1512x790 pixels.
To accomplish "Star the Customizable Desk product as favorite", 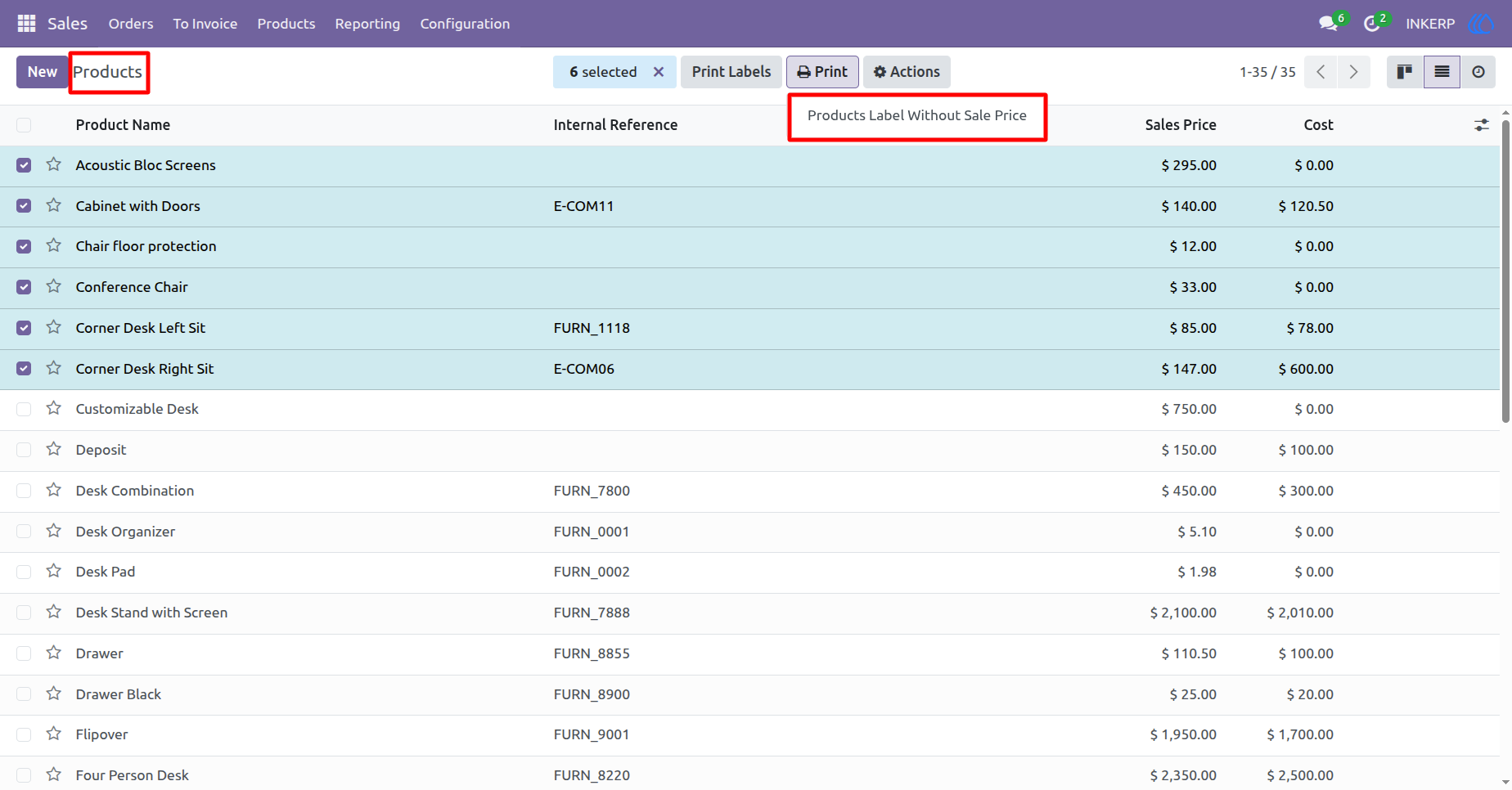I will pos(54,408).
